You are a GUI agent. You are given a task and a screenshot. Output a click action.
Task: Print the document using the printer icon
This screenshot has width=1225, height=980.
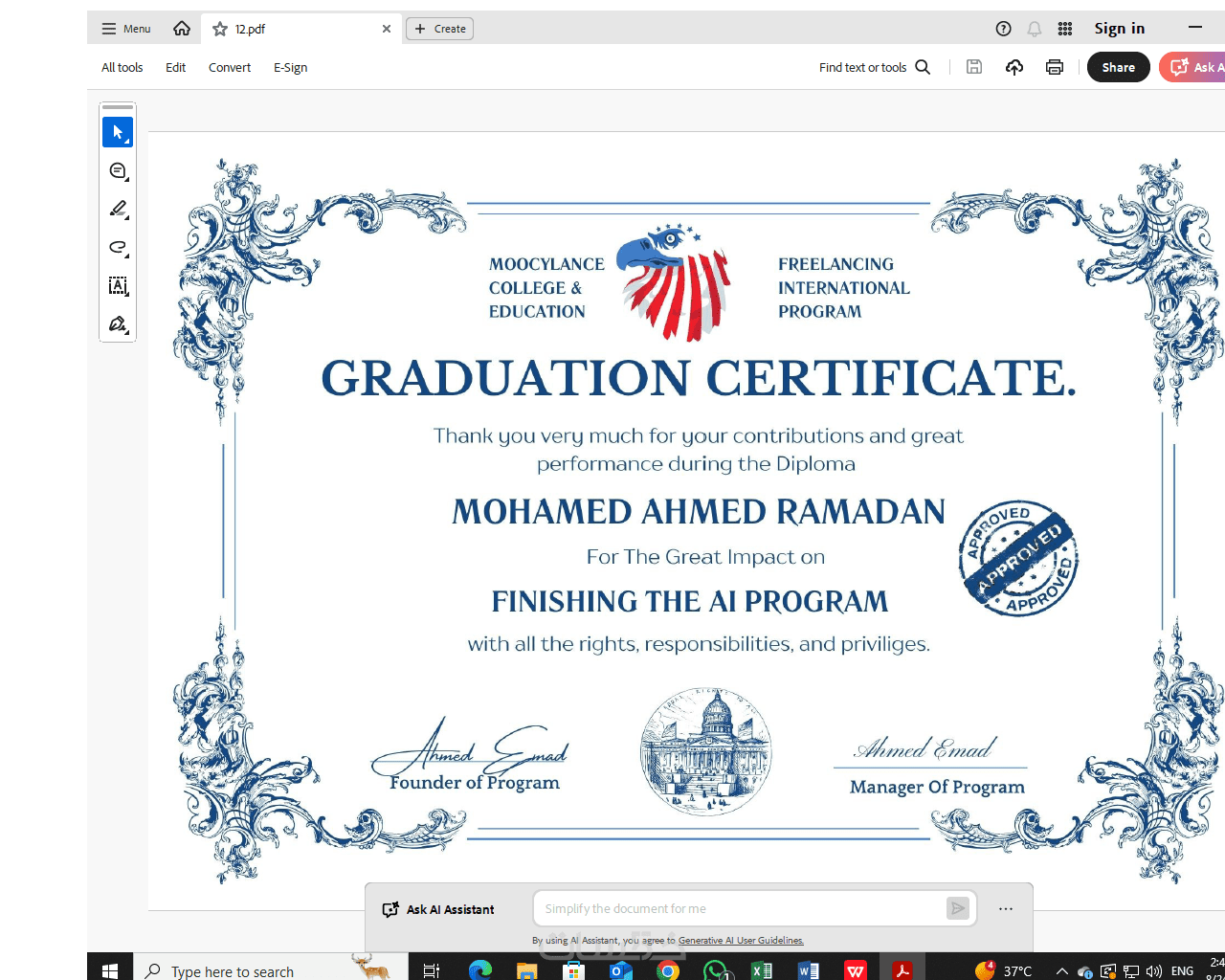(1055, 67)
